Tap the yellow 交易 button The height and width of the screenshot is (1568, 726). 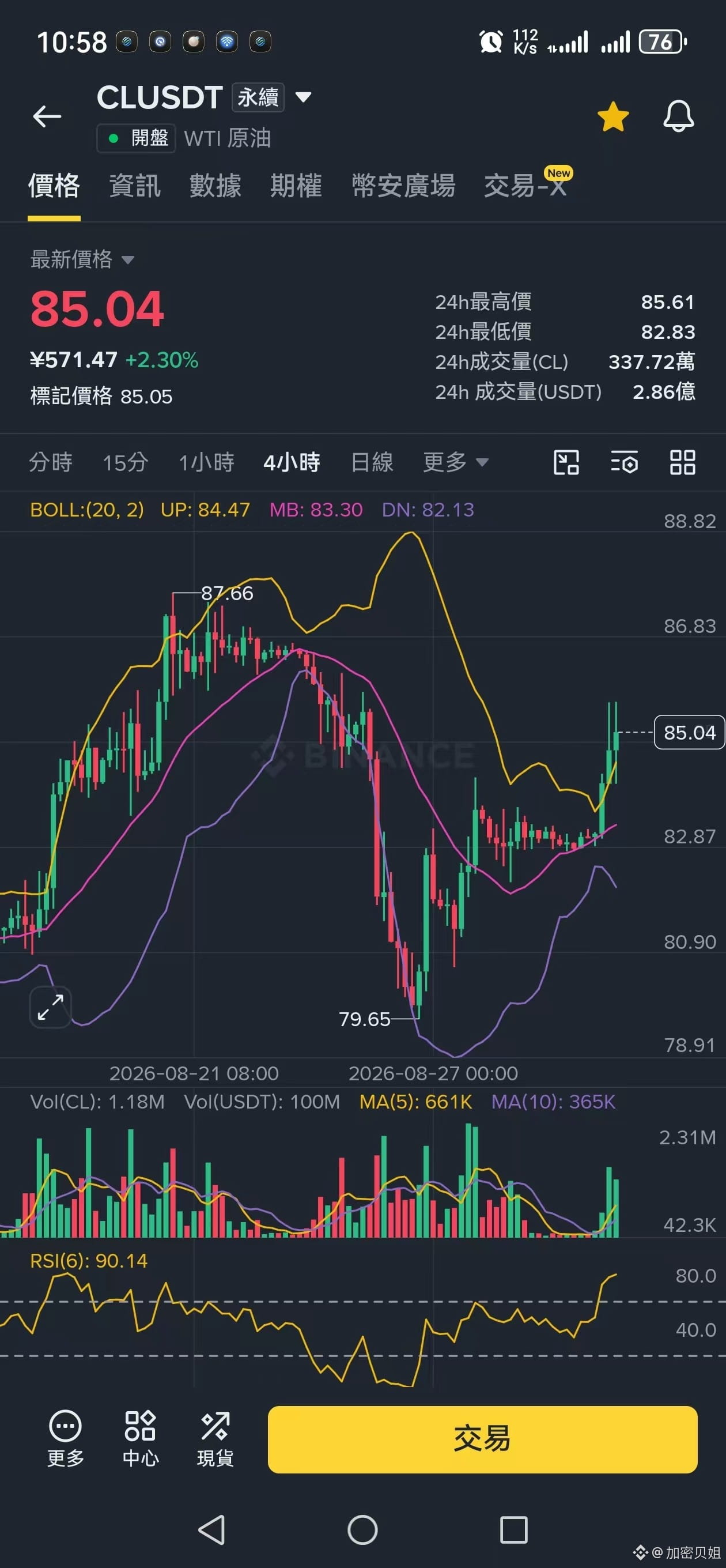point(482,1439)
